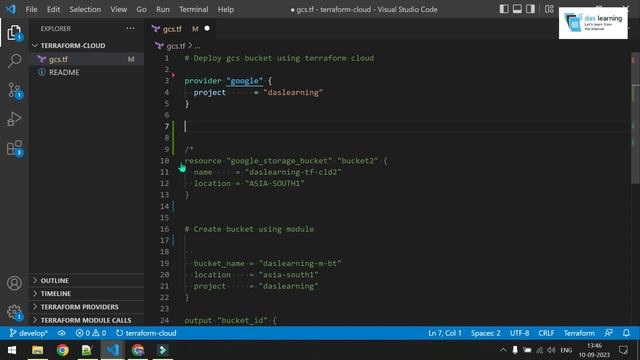Open File Explorer from the taskbar
Screen dimensions: 640x360
click(38, 350)
